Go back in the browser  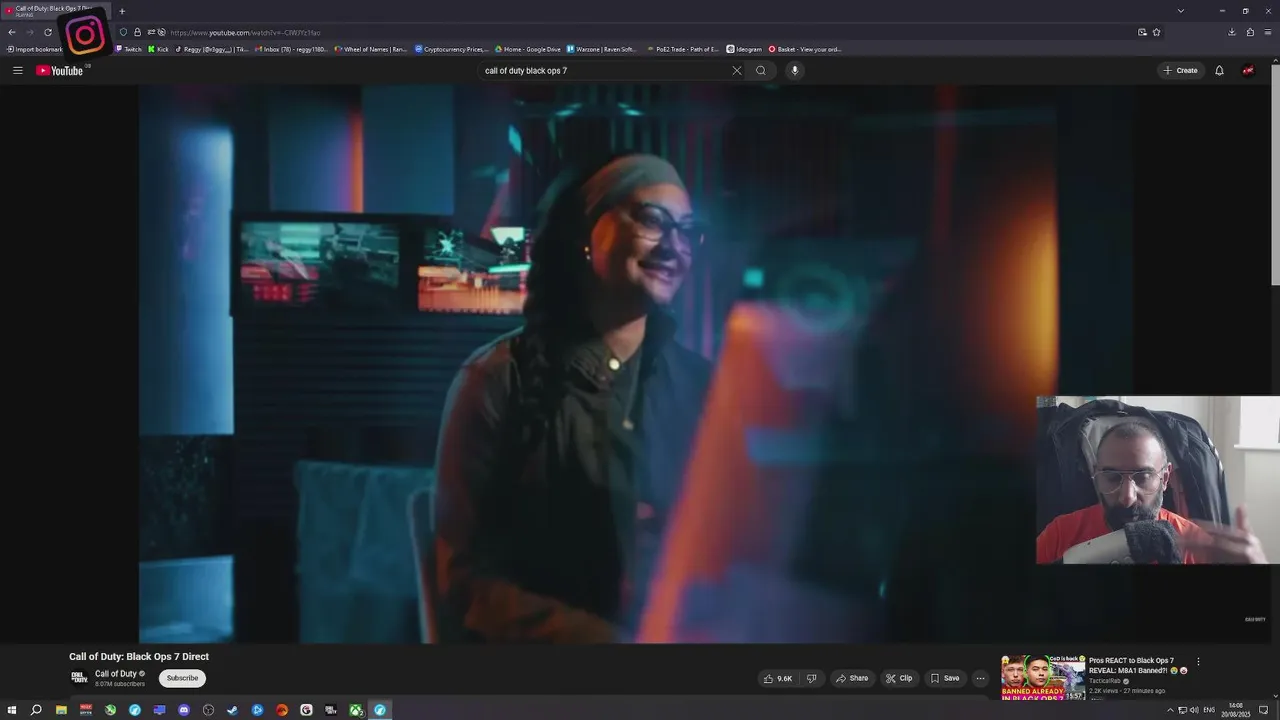click(12, 32)
